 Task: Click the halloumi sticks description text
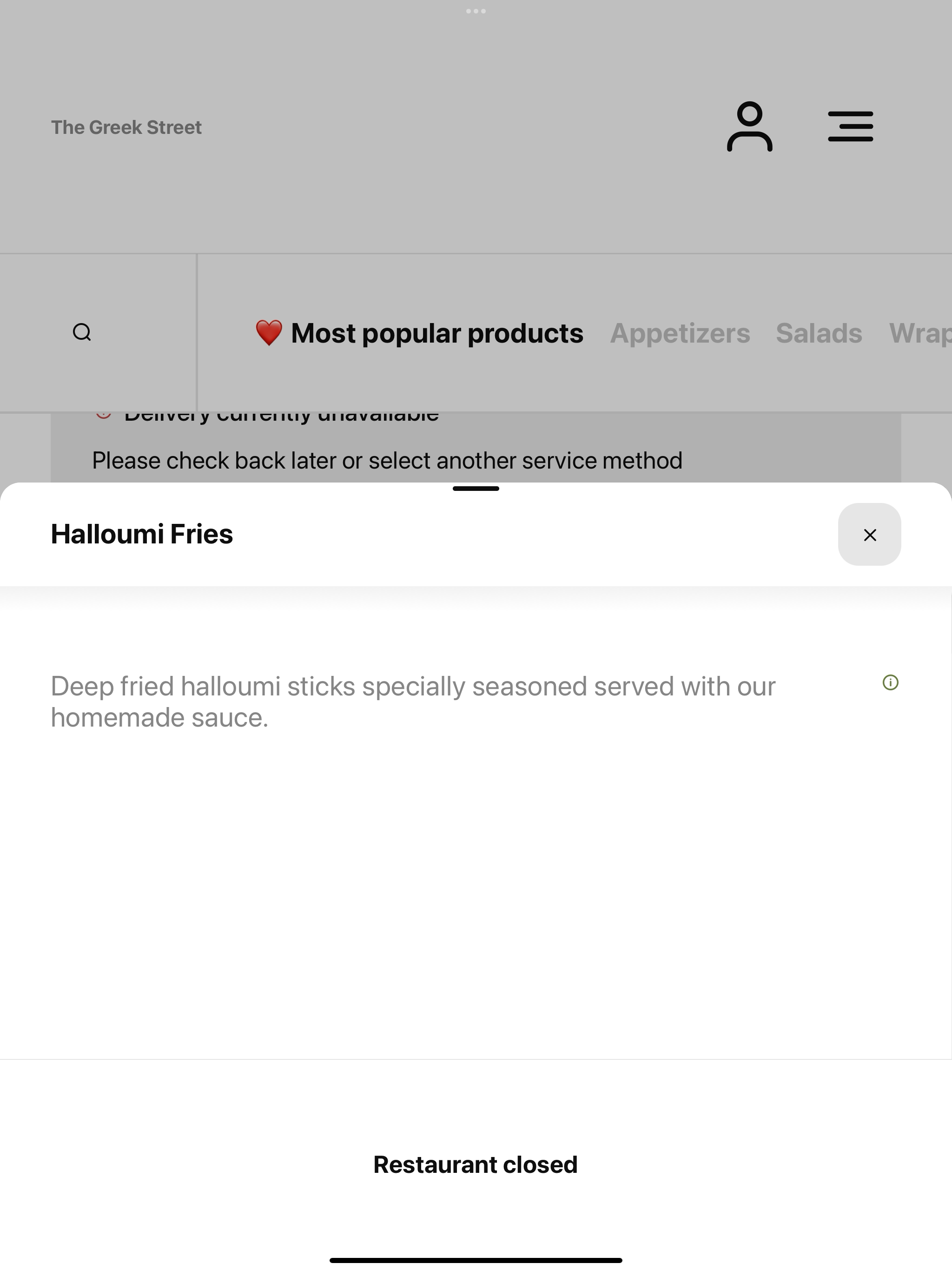[413, 701]
